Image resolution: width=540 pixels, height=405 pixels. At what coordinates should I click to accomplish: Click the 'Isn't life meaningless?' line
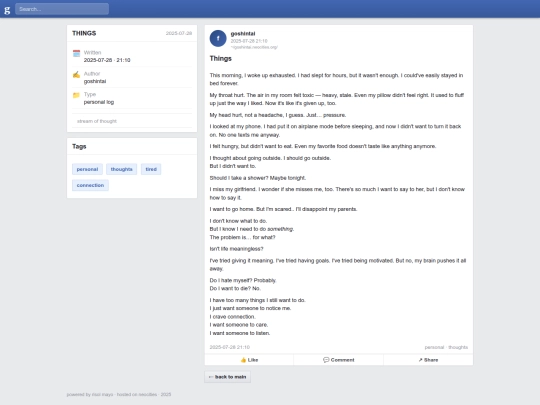point(236,249)
